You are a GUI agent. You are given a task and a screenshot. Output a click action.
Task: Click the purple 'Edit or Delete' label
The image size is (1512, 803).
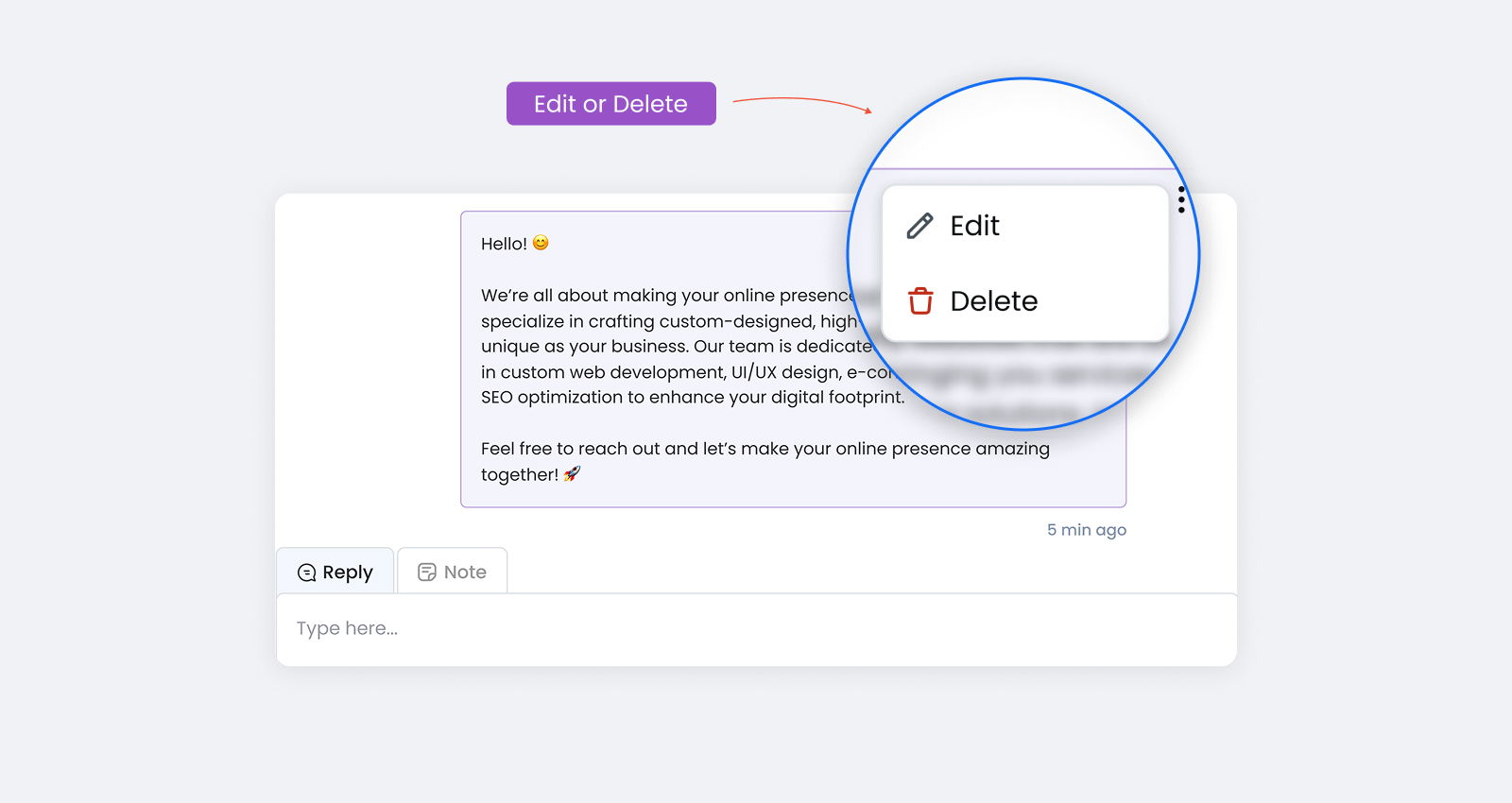(x=610, y=104)
